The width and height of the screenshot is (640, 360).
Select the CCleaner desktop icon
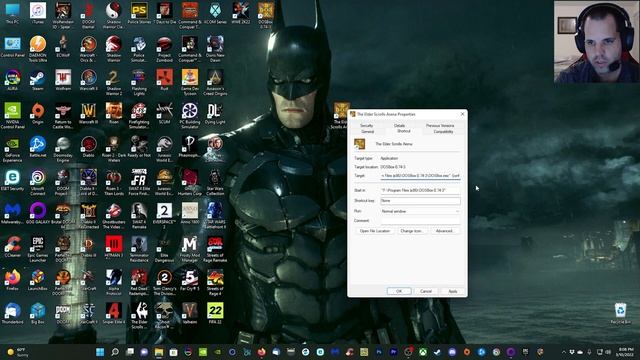(12, 247)
